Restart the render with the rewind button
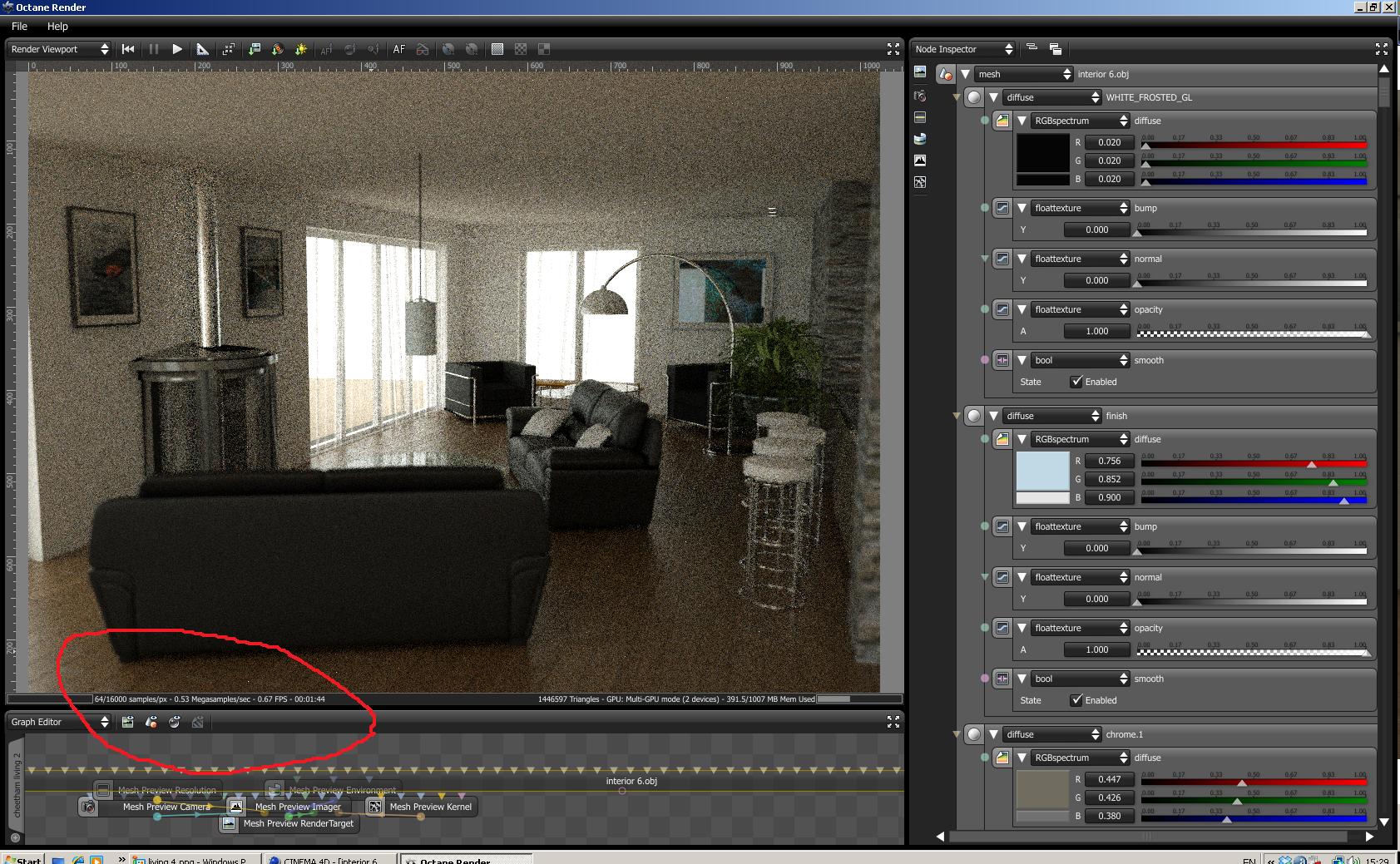Viewport: 1400px width, 864px height. coord(128,49)
